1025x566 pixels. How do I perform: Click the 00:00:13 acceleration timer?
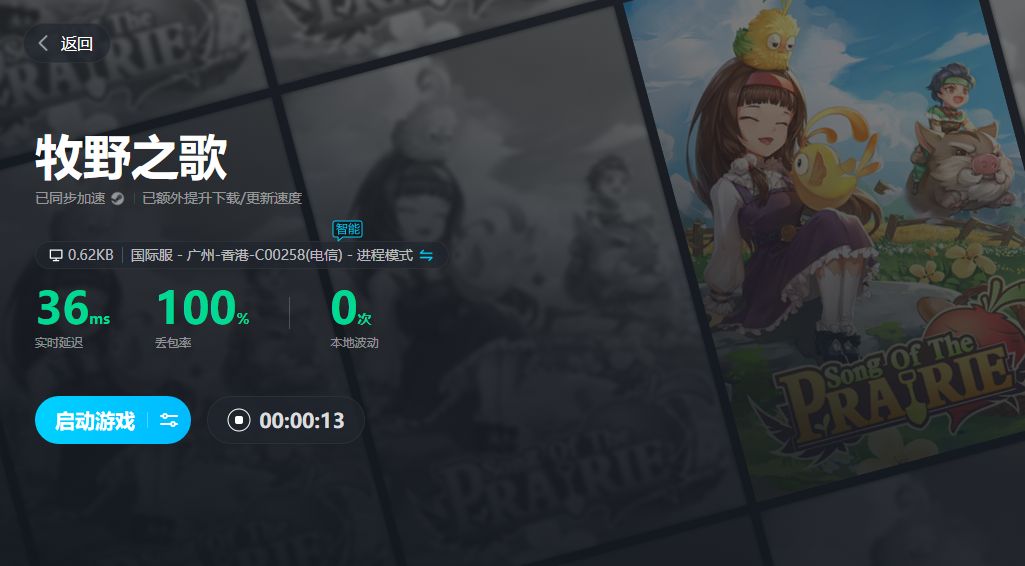[302, 420]
